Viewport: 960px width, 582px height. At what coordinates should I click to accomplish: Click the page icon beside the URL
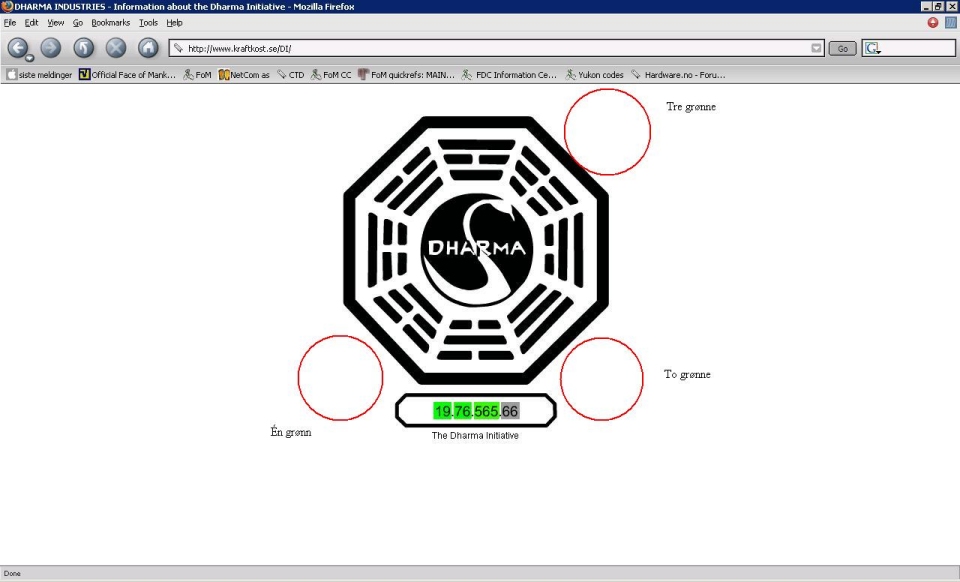pyautogui.click(x=178, y=48)
